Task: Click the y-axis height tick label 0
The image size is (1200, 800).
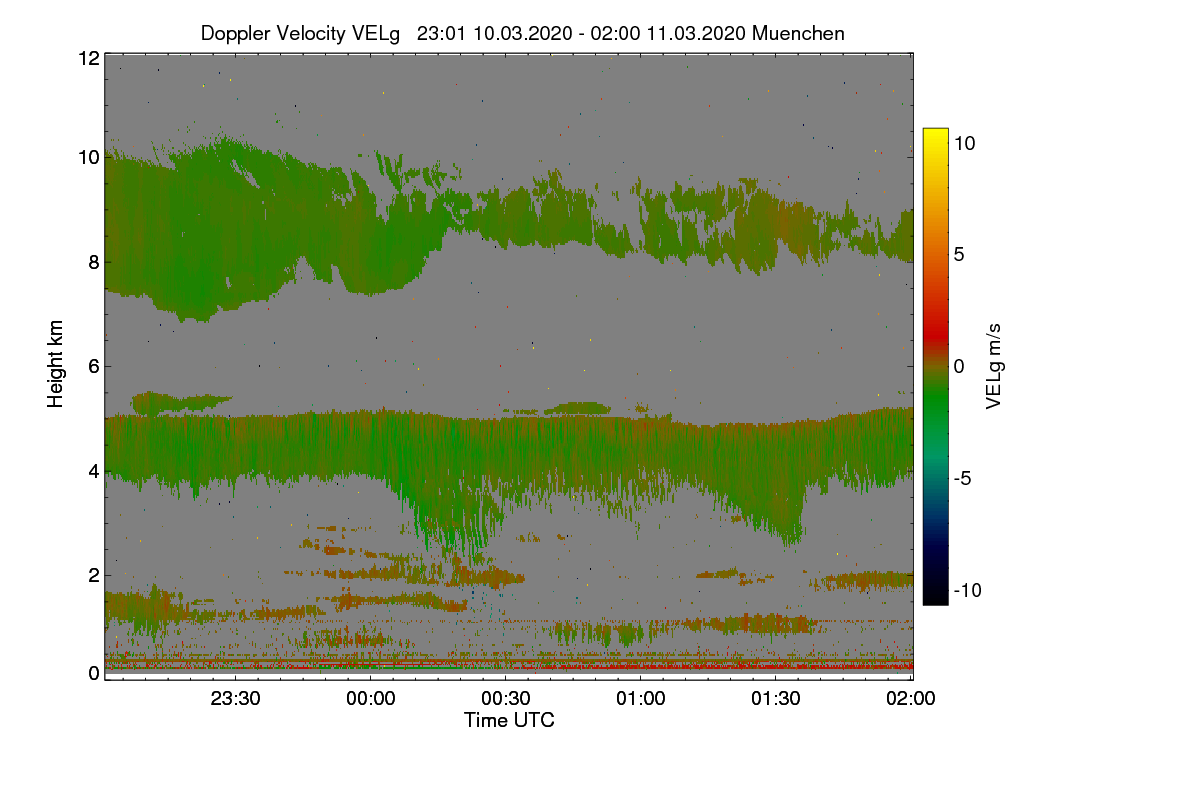Action: coord(93,673)
